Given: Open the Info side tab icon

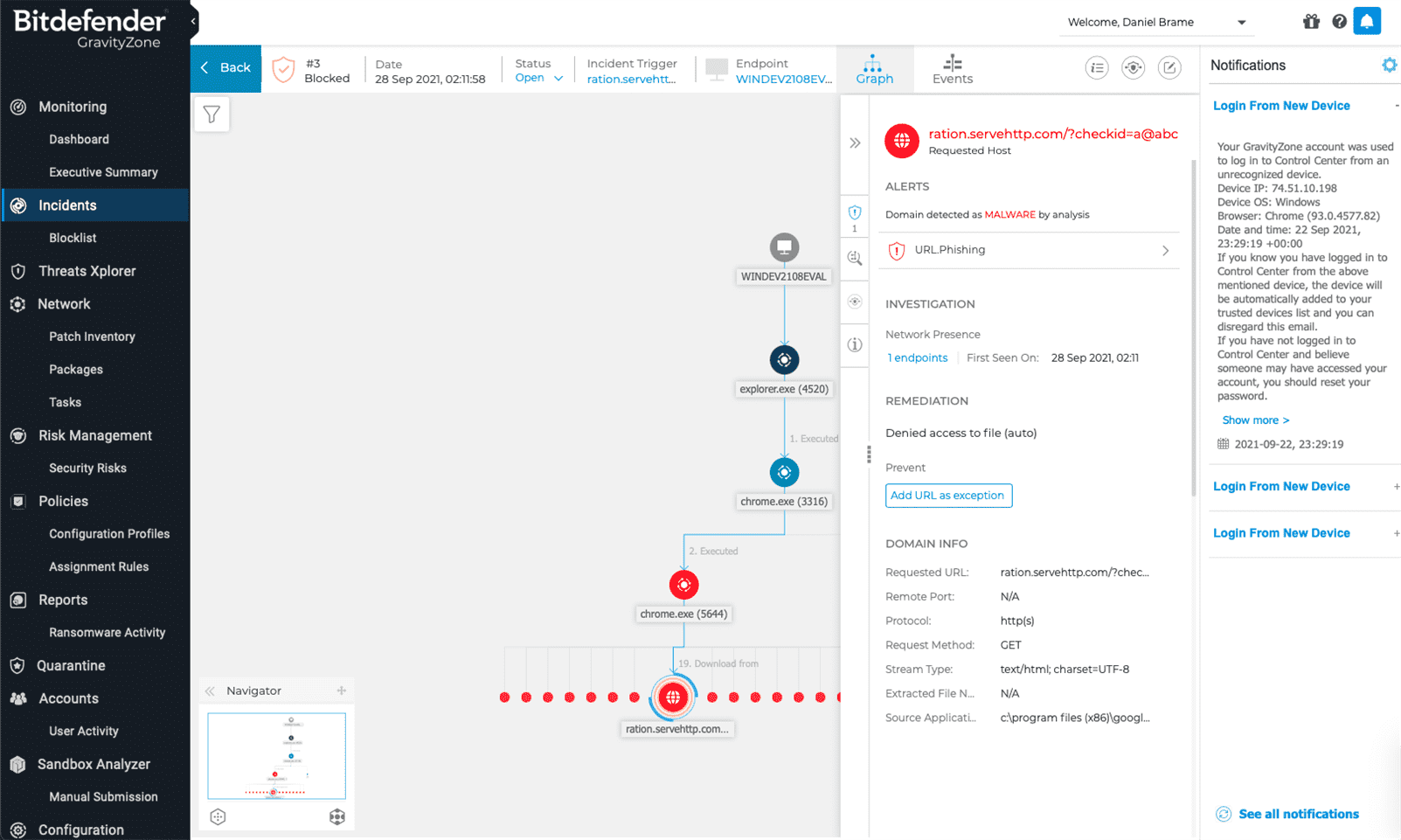Looking at the screenshot, I should (x=855, y=344).
